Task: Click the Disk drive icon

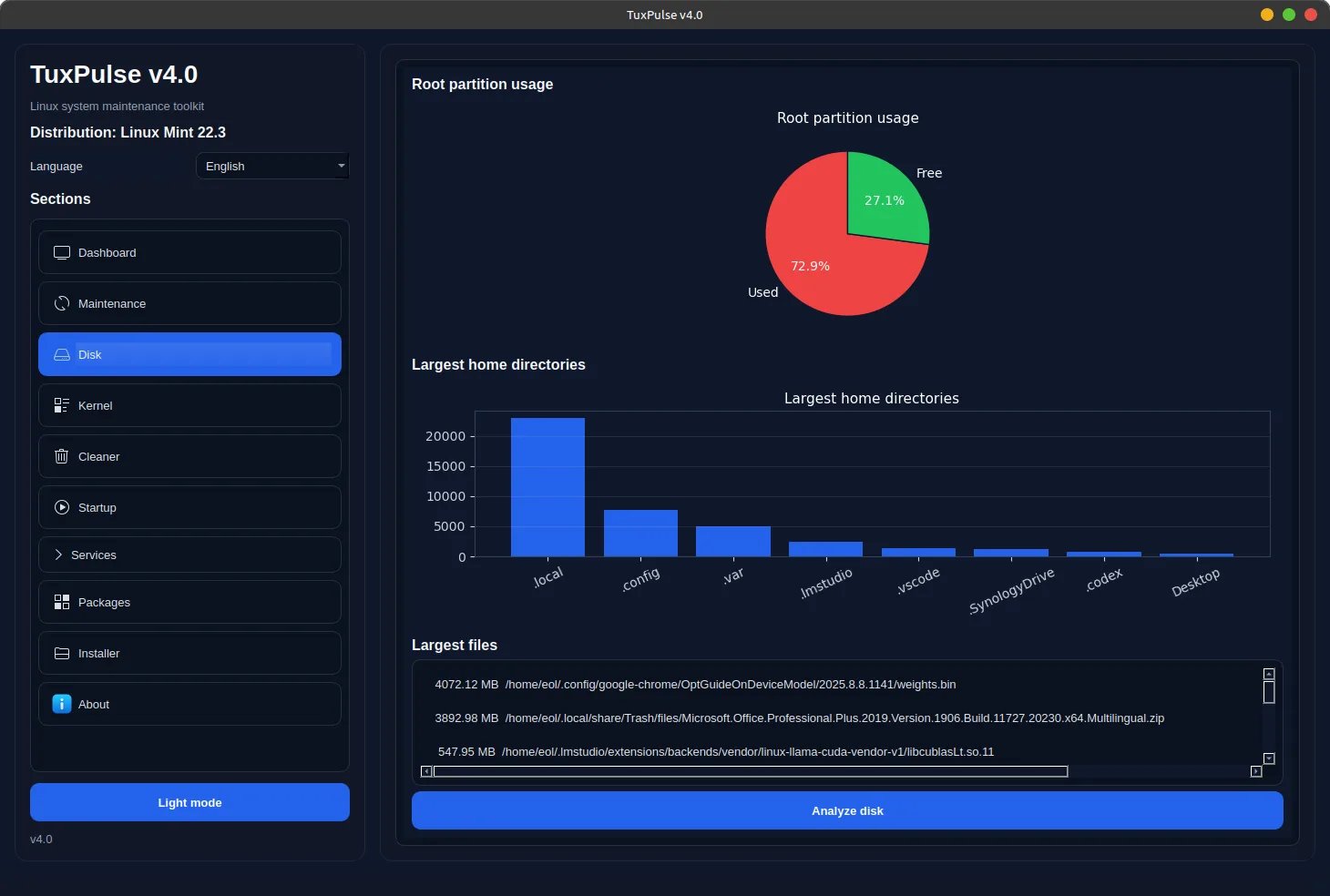Action: click(x=62, y=355)
